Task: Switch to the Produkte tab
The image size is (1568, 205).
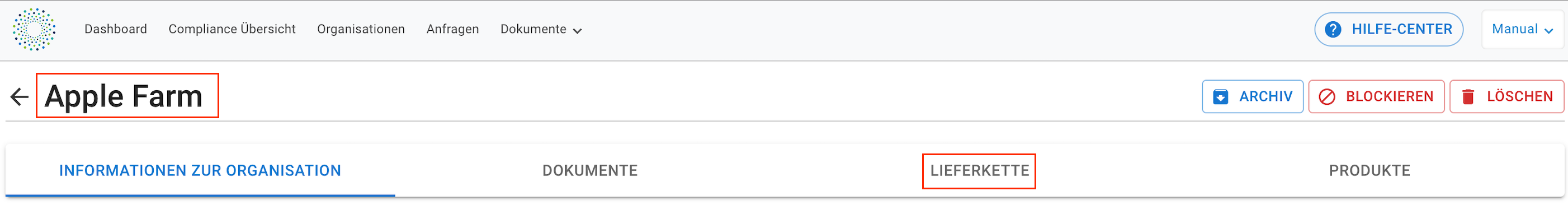Action: [1369, 170]
